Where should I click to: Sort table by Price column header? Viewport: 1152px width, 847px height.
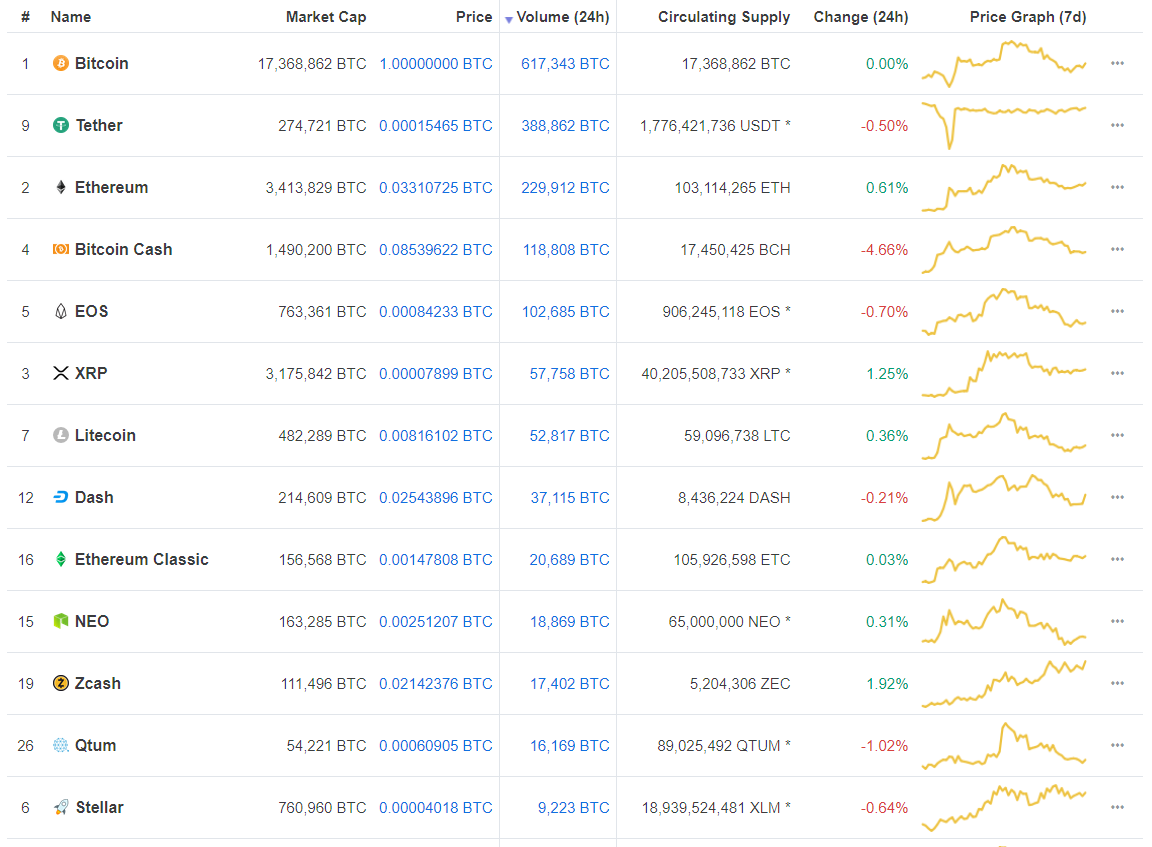474,17
